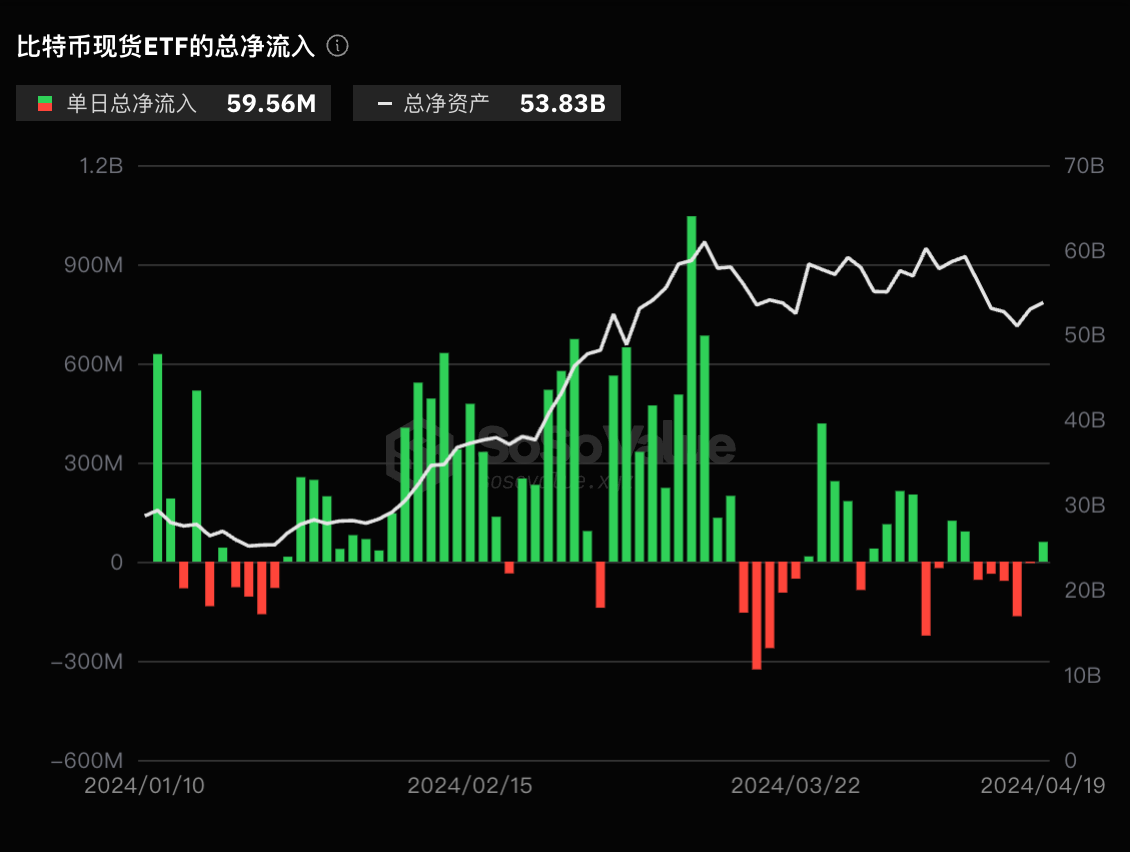This screenshot has height=852, width=1130.
Task: Click the info icon beside the chart title
Action: 338,46
